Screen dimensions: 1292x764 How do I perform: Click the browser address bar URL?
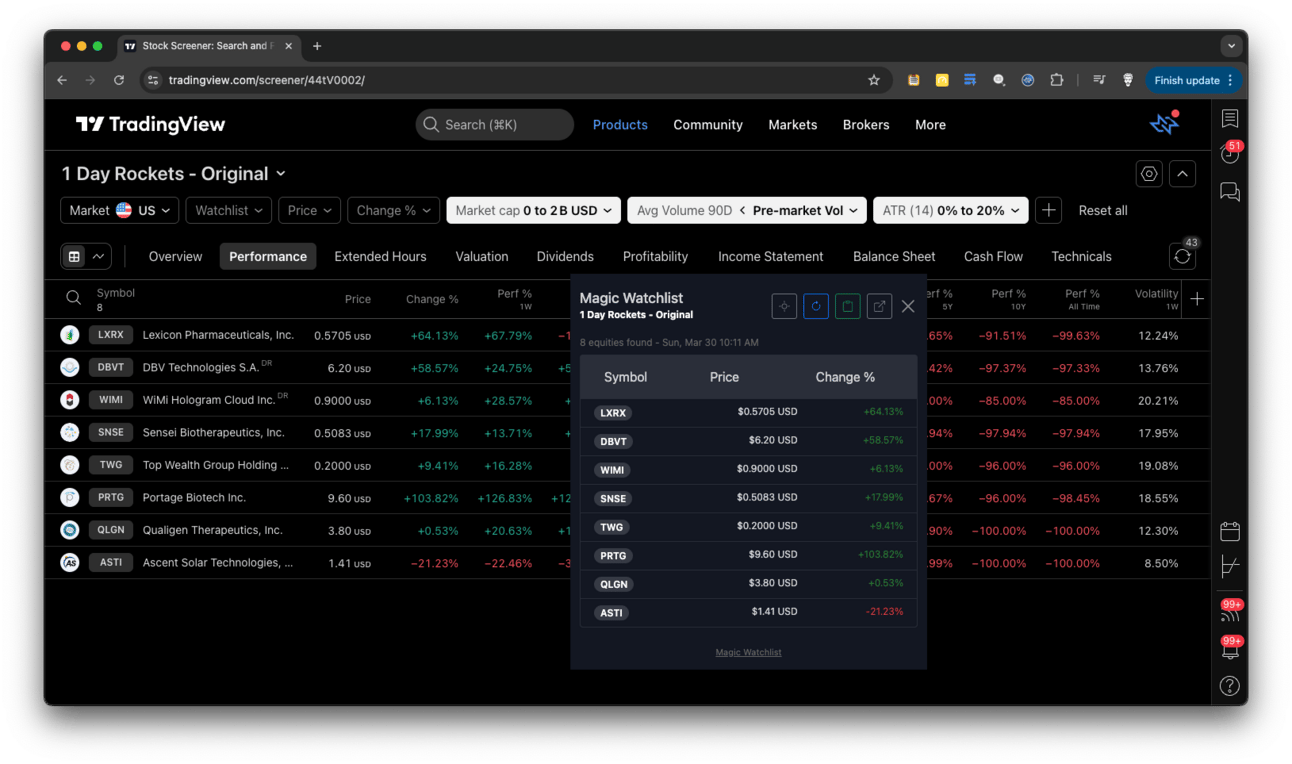coord(266,80)
